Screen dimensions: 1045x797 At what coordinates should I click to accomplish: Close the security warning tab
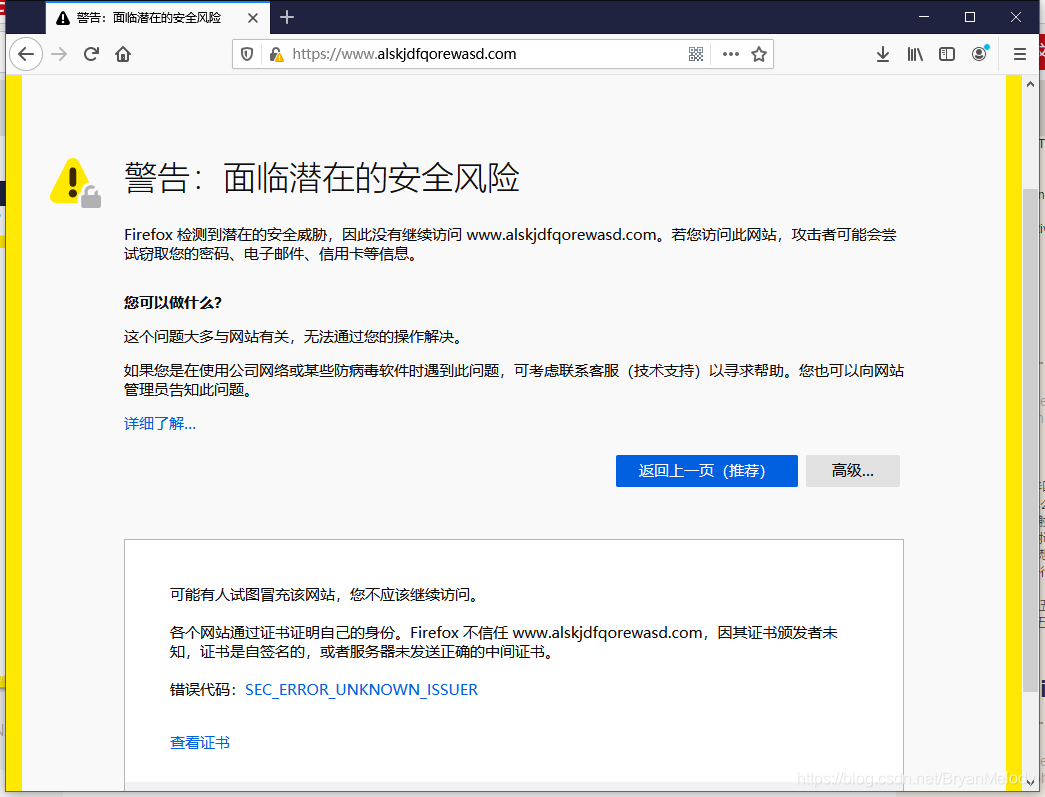253,18
